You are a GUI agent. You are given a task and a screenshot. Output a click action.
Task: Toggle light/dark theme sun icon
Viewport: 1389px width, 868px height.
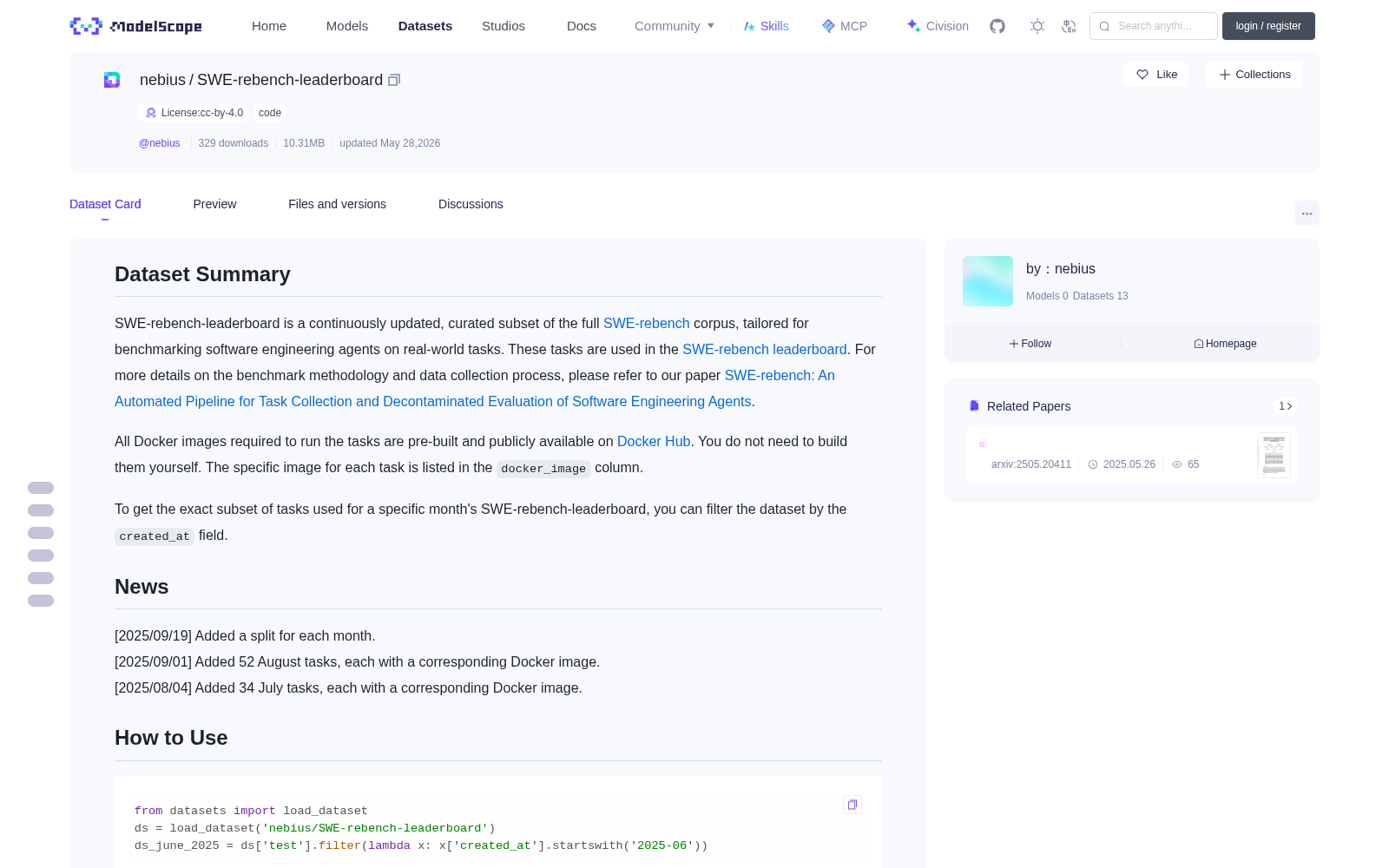pos(1037,26)
